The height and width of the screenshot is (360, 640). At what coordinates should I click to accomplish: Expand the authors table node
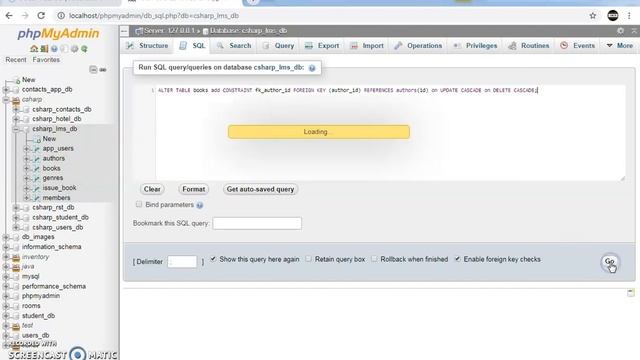coord(27,158)
